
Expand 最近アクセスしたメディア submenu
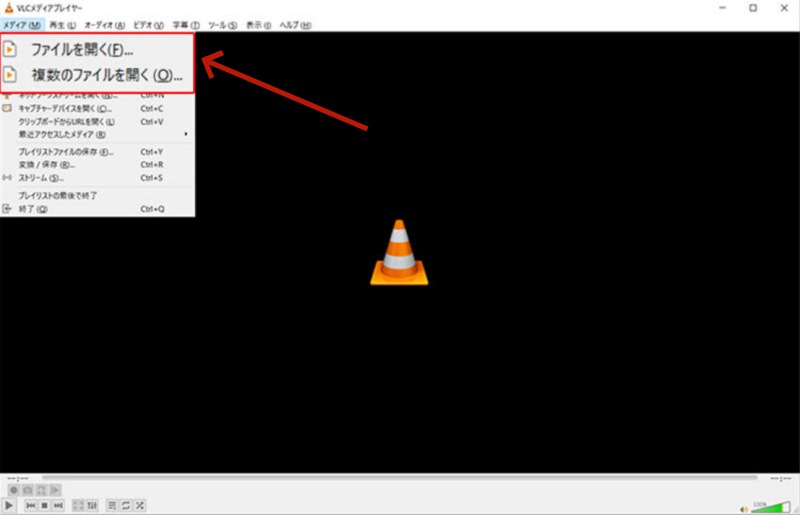click(x=97, y=134)
